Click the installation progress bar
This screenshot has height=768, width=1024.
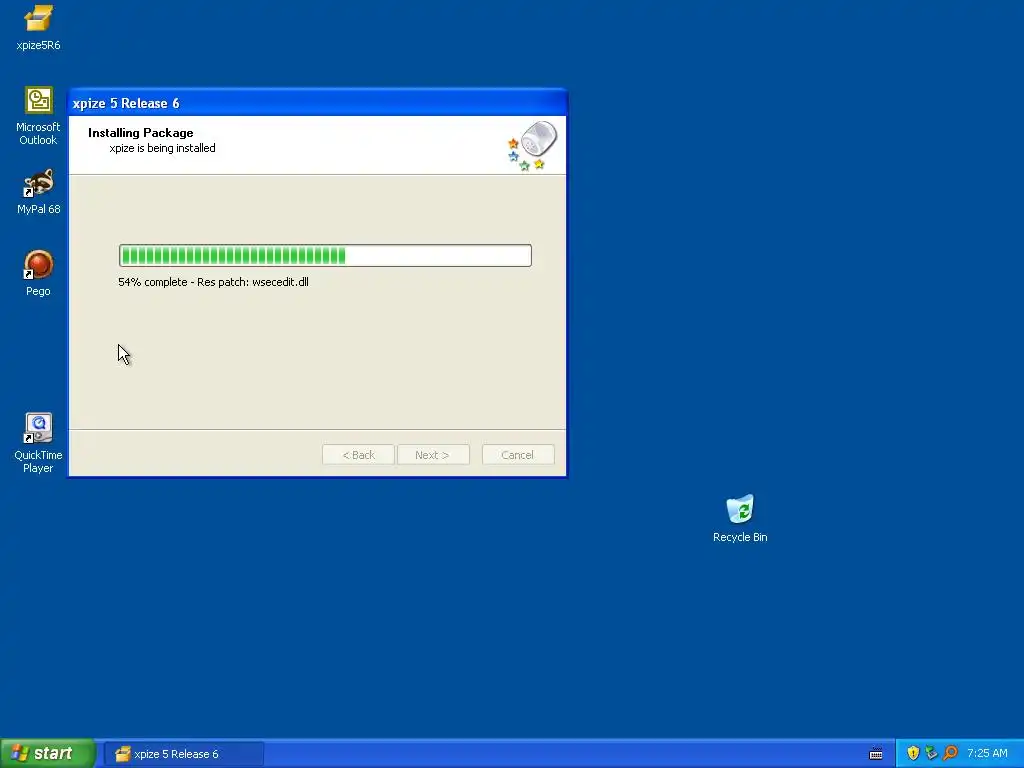click(325, 255)
